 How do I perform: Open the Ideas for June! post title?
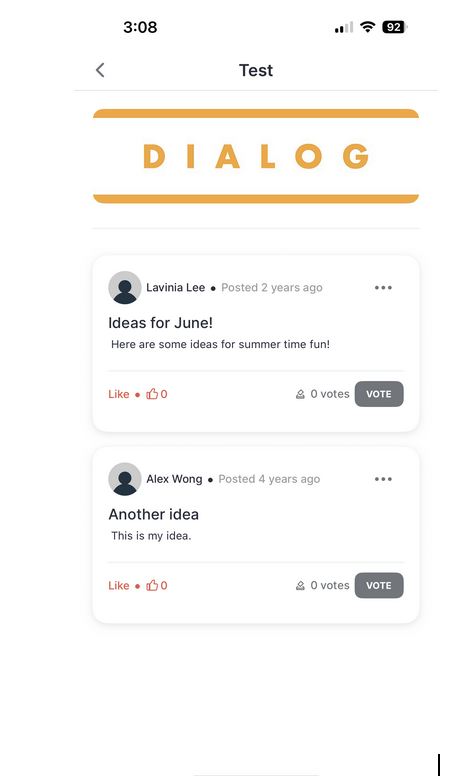coord(160,323)
